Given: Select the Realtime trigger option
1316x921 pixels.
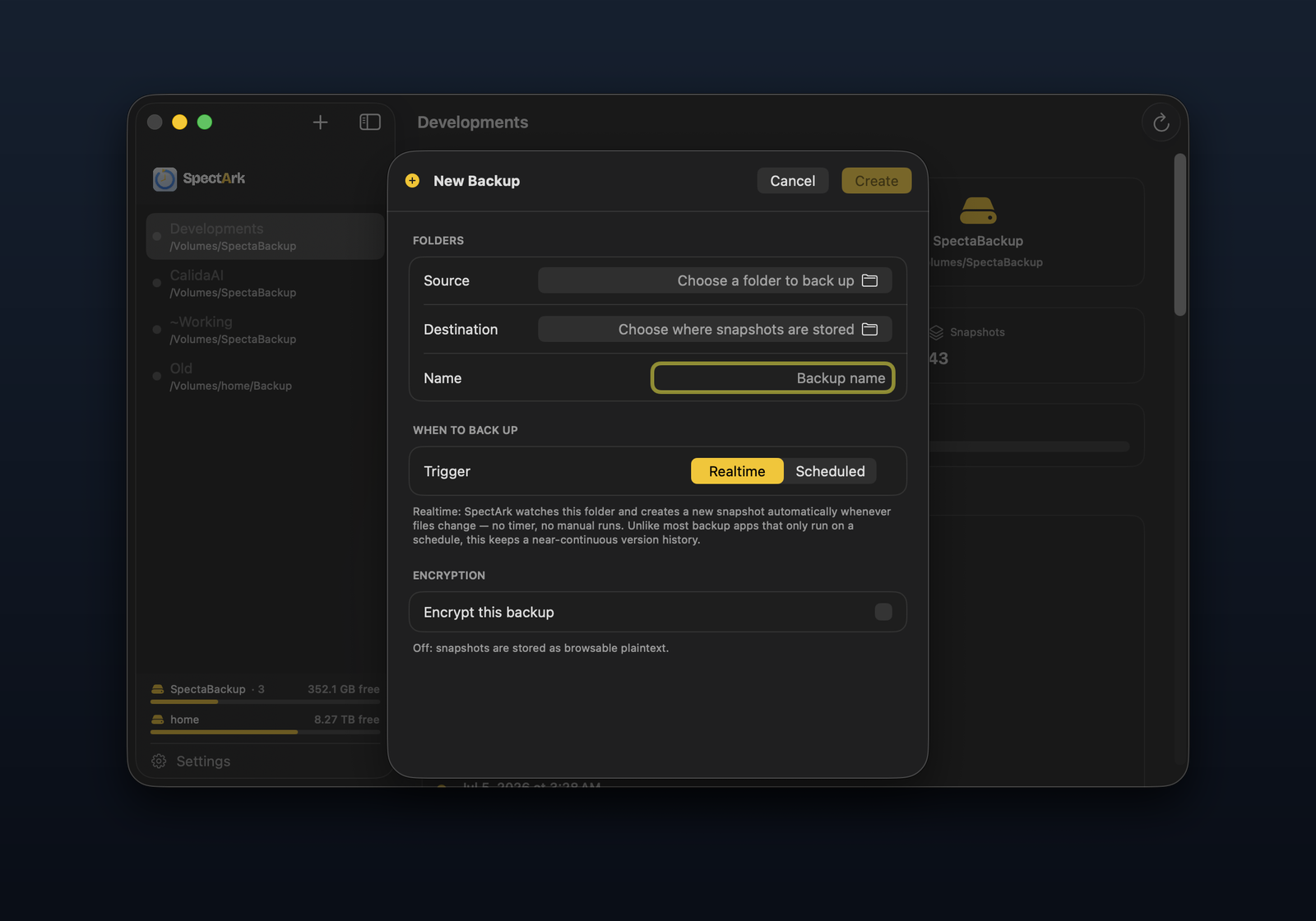Looking at the screenshot, I should click(737, 471).
